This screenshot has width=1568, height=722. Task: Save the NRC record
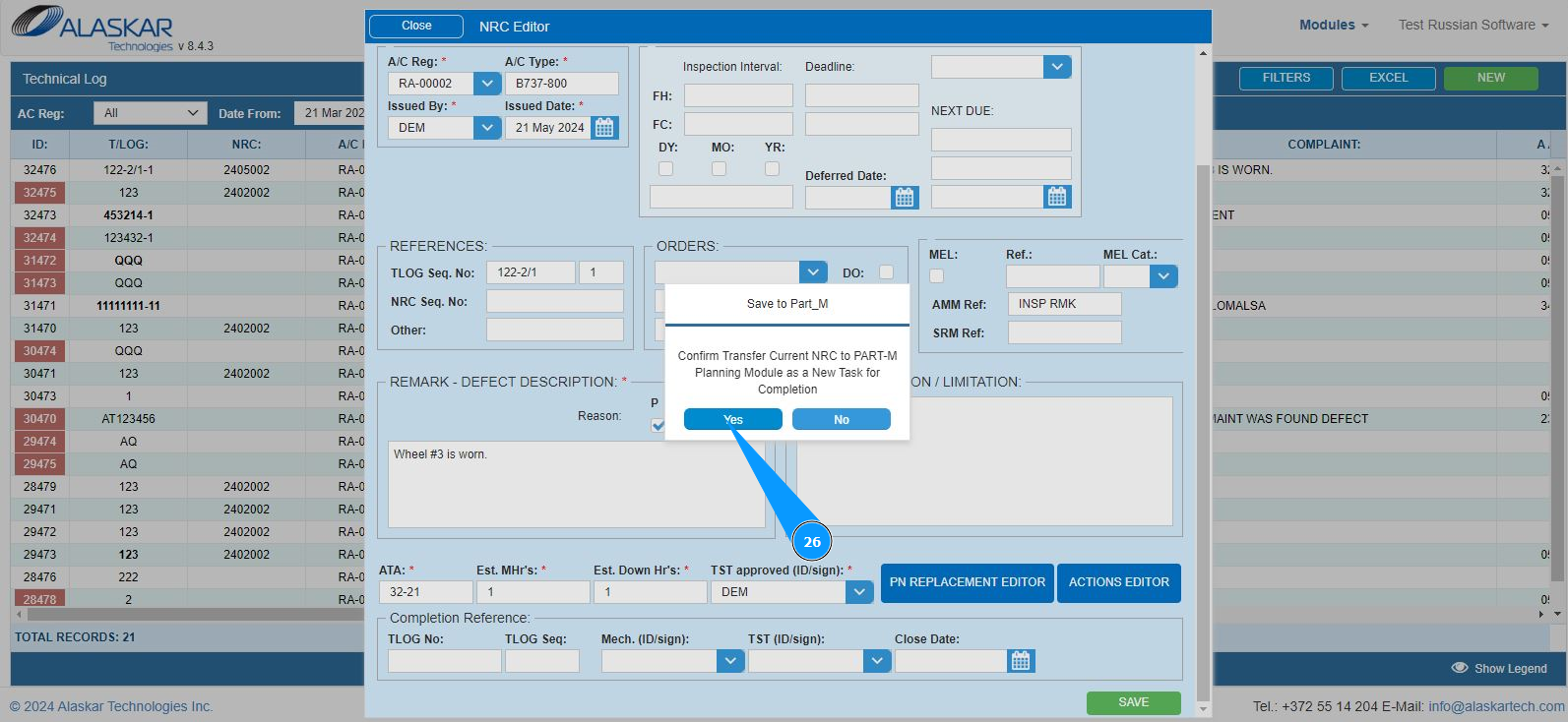click(x=1134, y=702)
